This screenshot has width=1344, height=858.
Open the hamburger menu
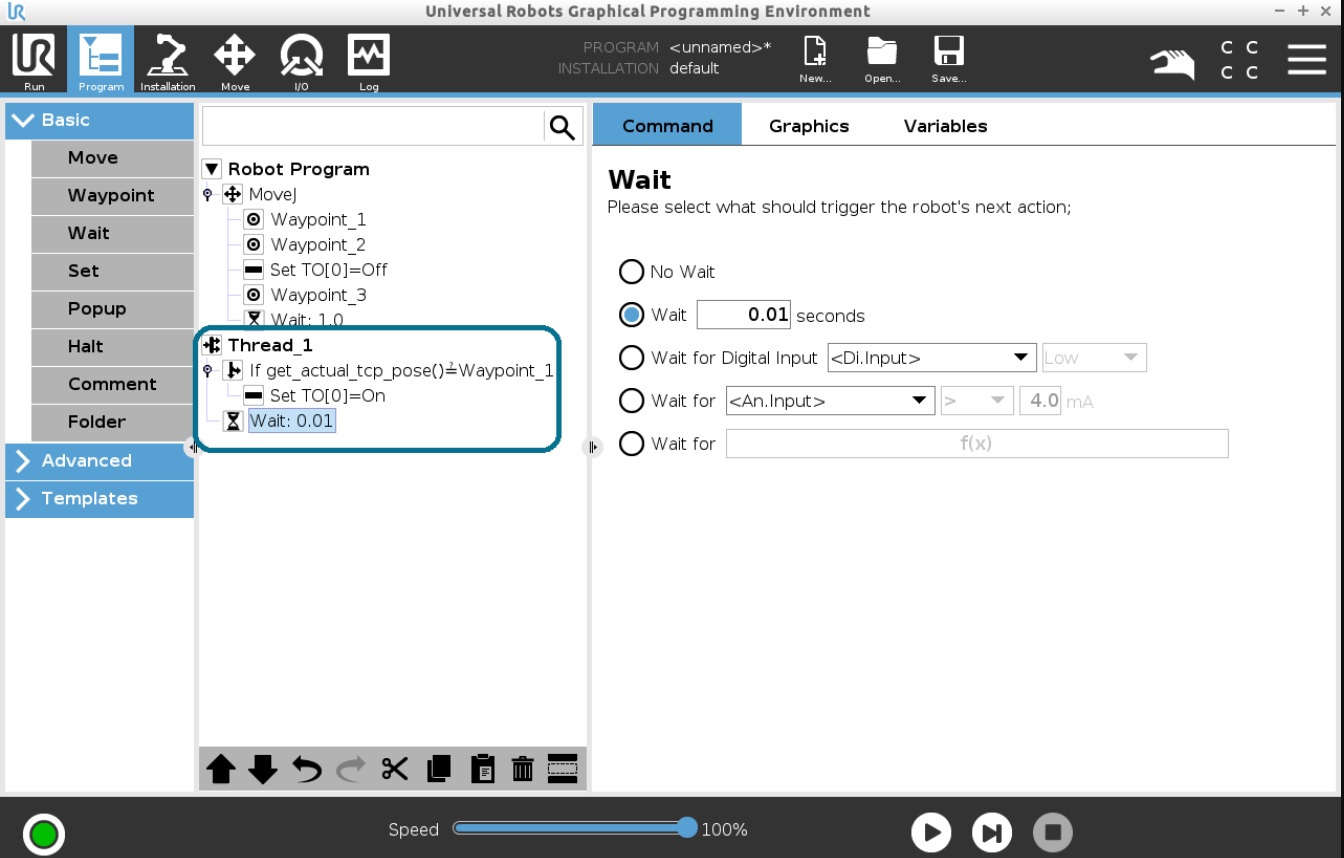click(x=1306, y=60)
